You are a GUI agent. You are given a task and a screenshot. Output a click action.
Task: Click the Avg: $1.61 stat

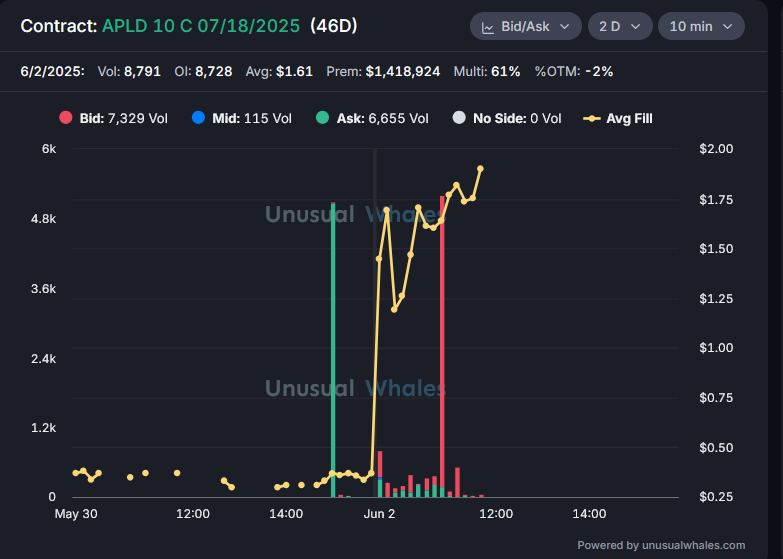pyautogui.click(x=279, y=71)
